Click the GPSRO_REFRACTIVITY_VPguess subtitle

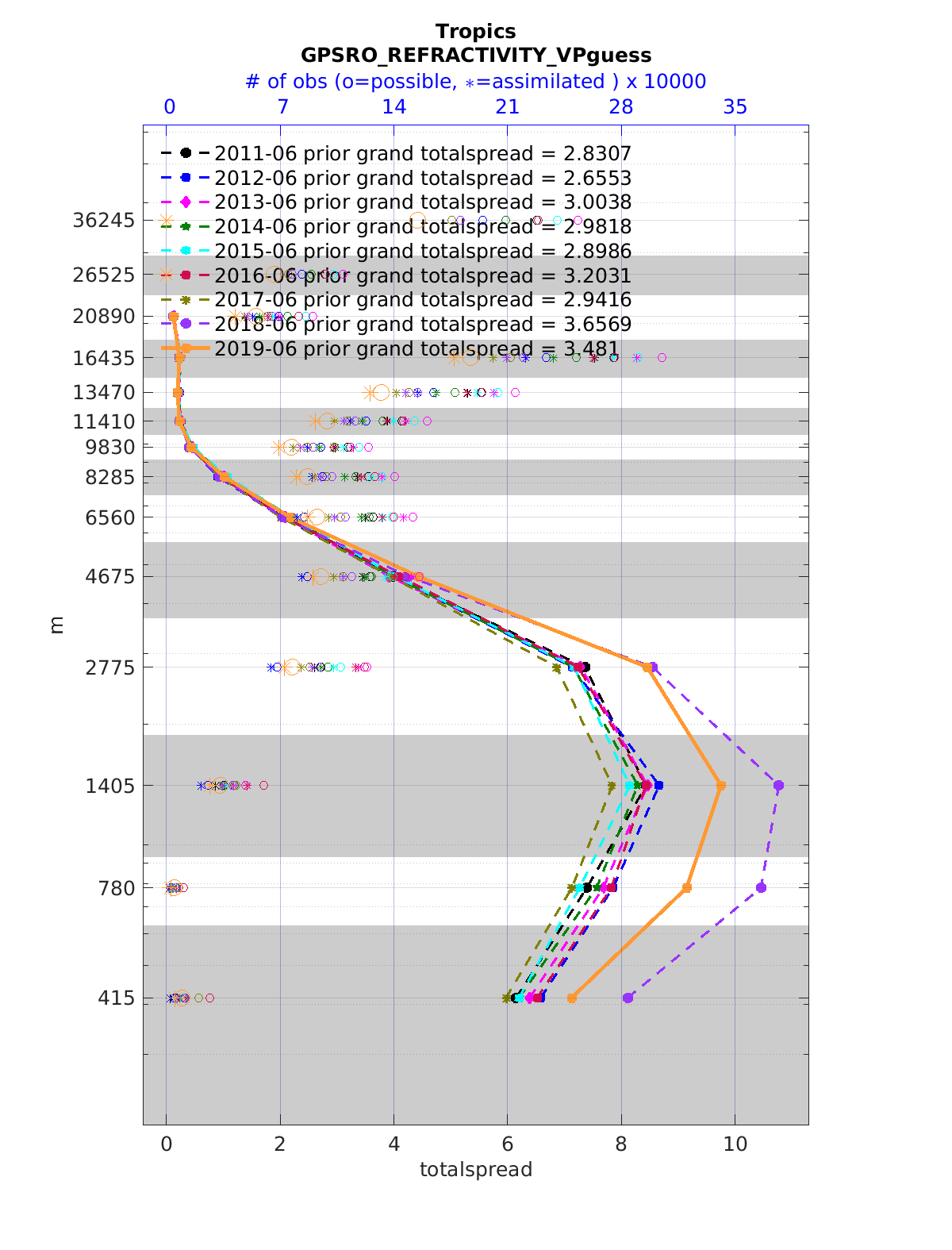click(x=475, y=56)
